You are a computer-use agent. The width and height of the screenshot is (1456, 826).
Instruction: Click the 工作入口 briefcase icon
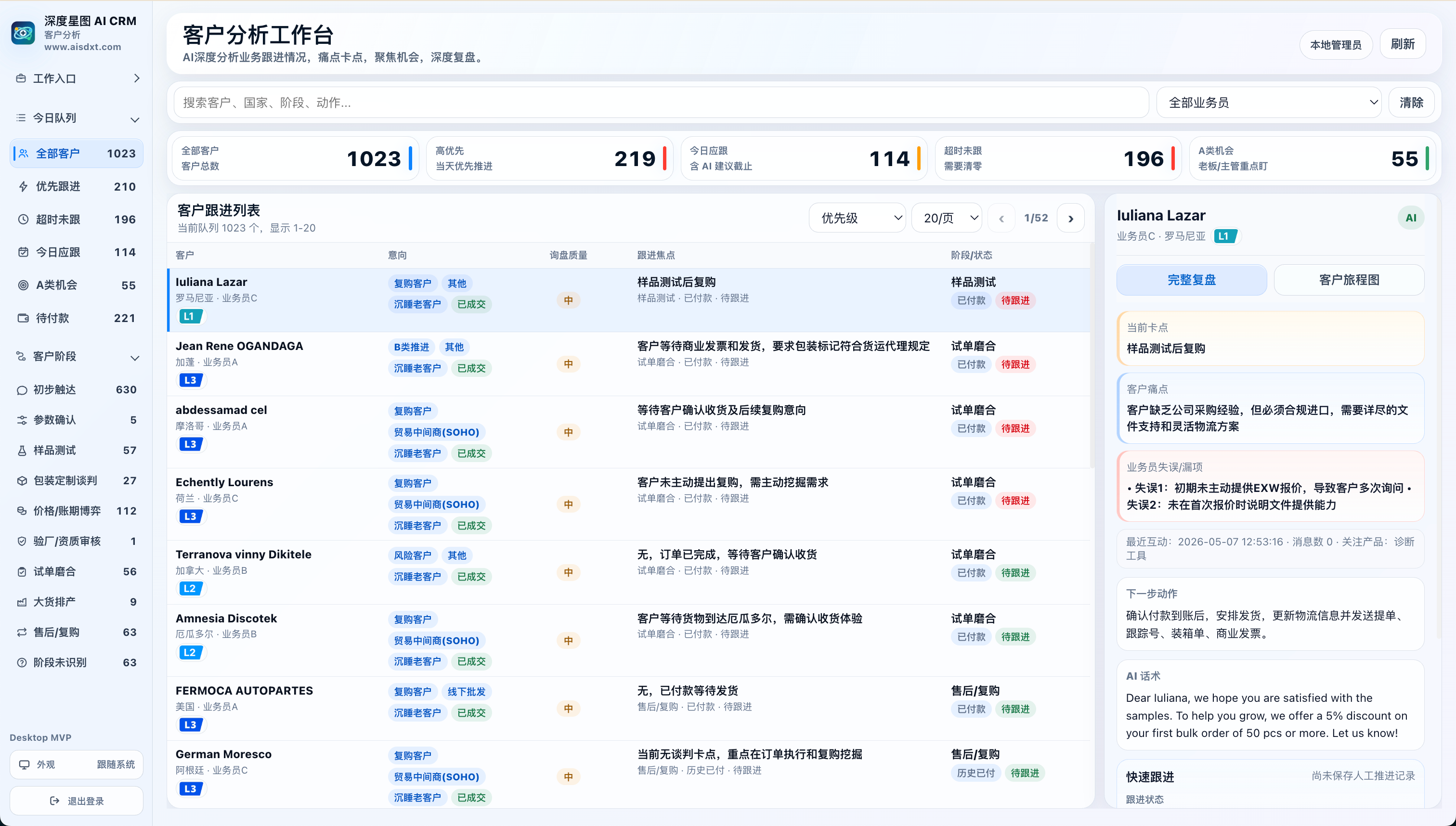coord(21,78)
